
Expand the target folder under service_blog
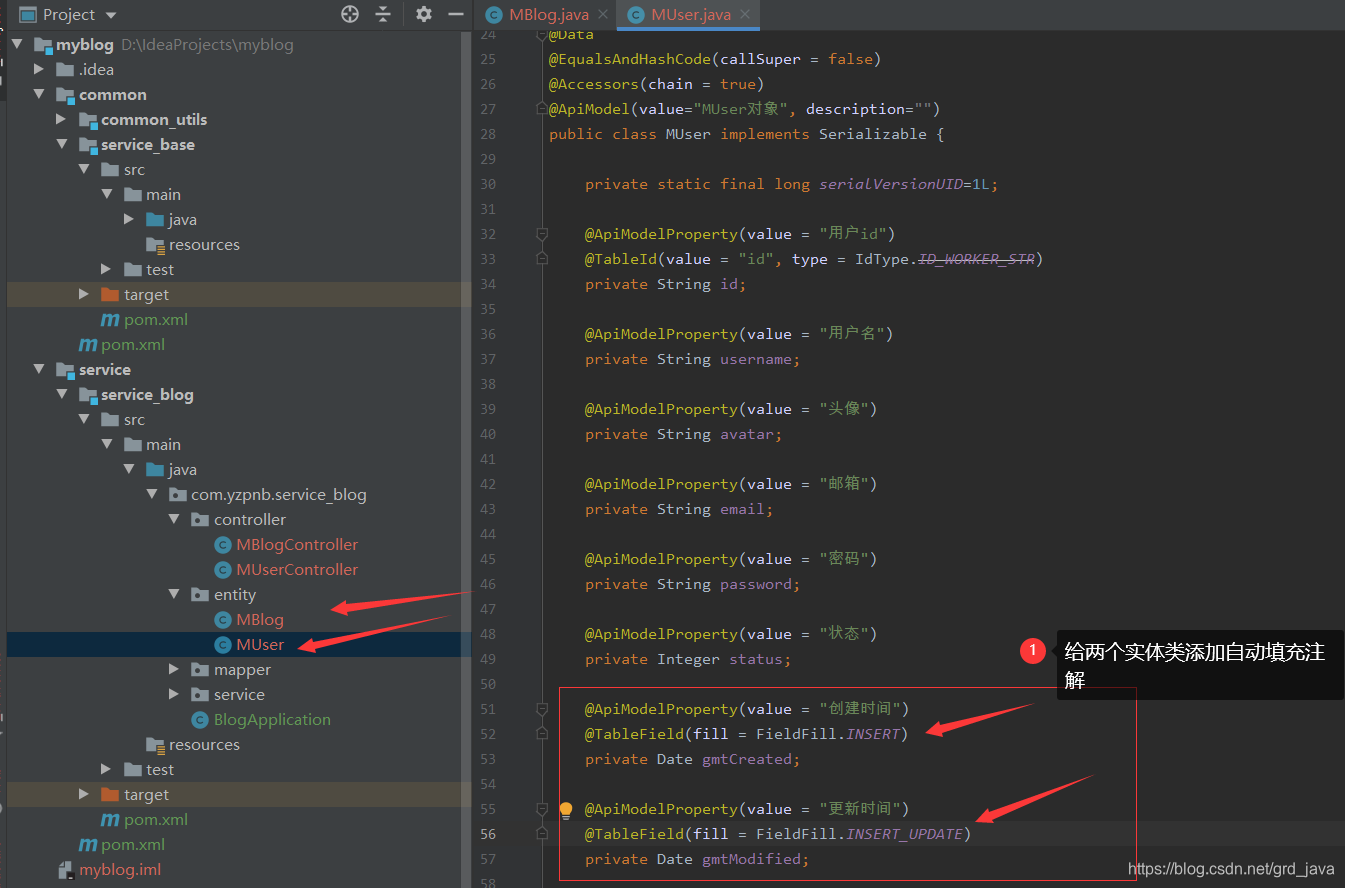point(84,795)
